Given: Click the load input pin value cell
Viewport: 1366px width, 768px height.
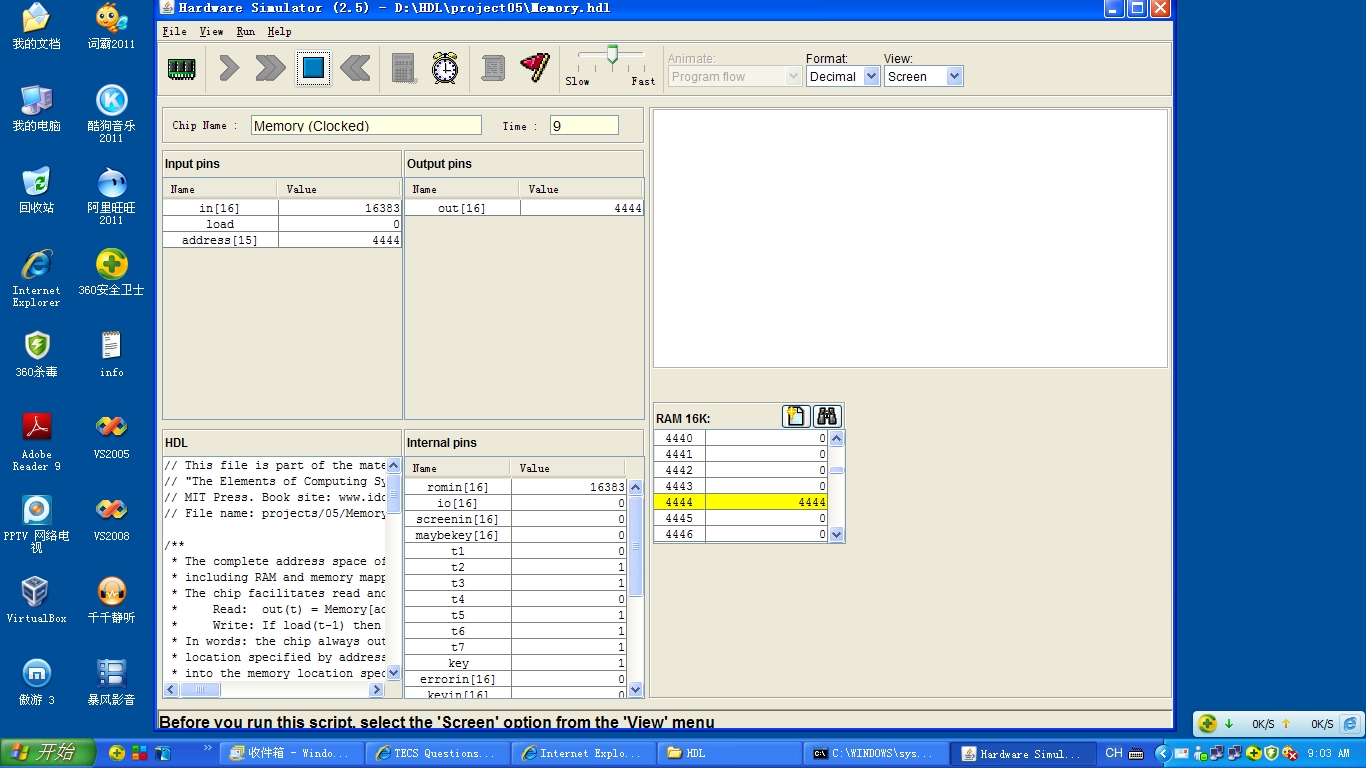Looking at the screenshot, I should [x=340, y=224].
